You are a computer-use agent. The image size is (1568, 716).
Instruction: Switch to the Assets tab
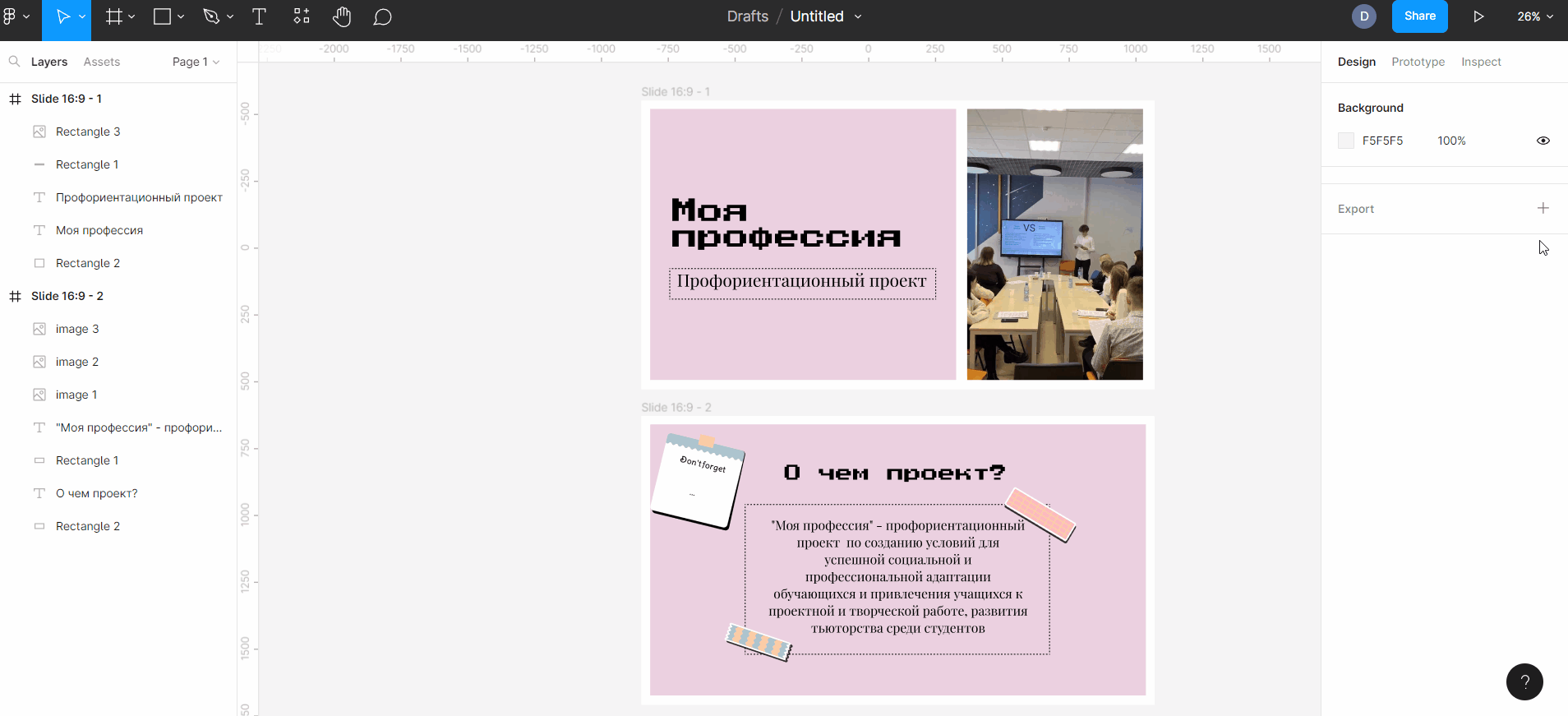102,62
